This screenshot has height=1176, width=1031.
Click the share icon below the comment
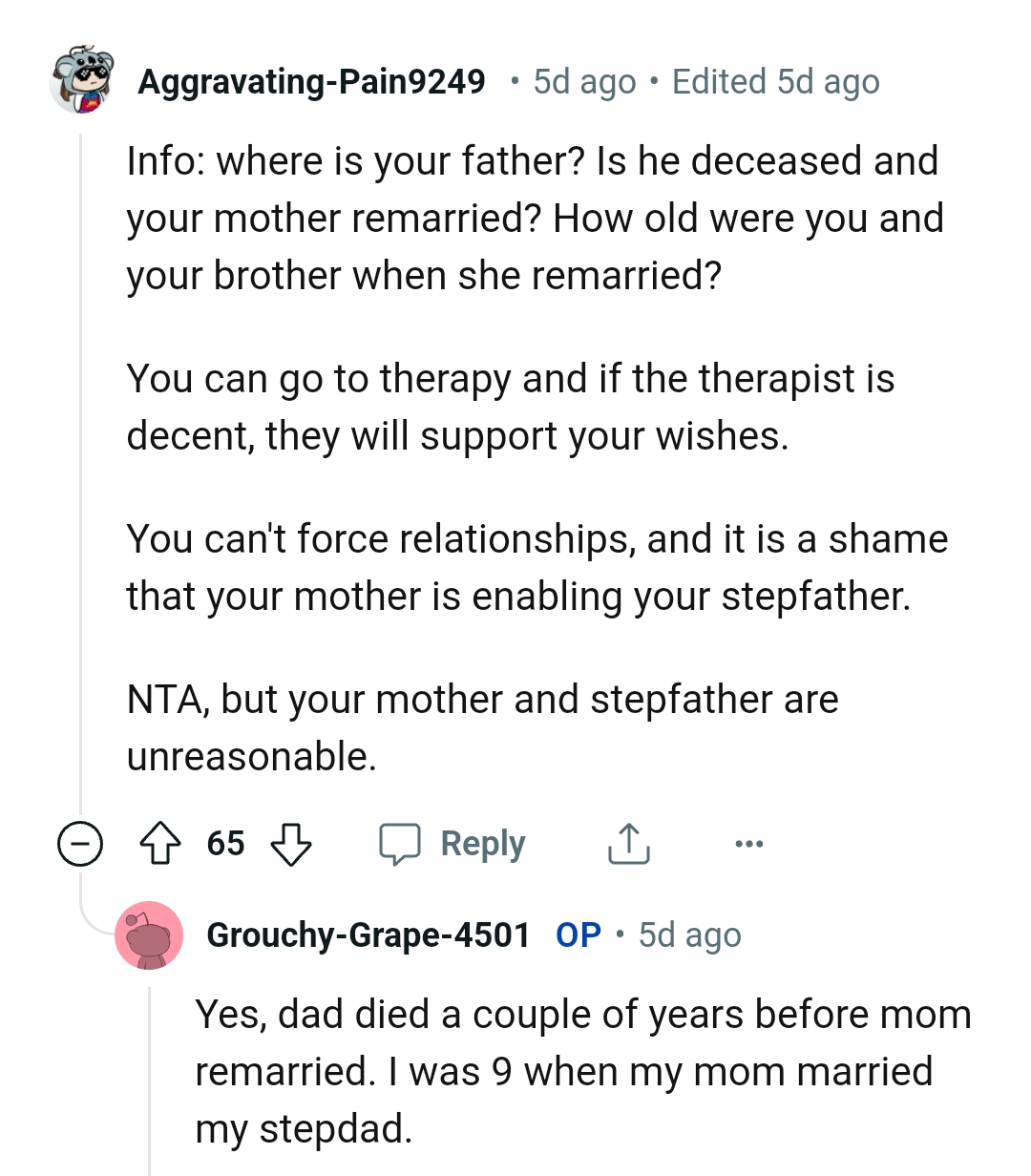click(x=629, y=843)
